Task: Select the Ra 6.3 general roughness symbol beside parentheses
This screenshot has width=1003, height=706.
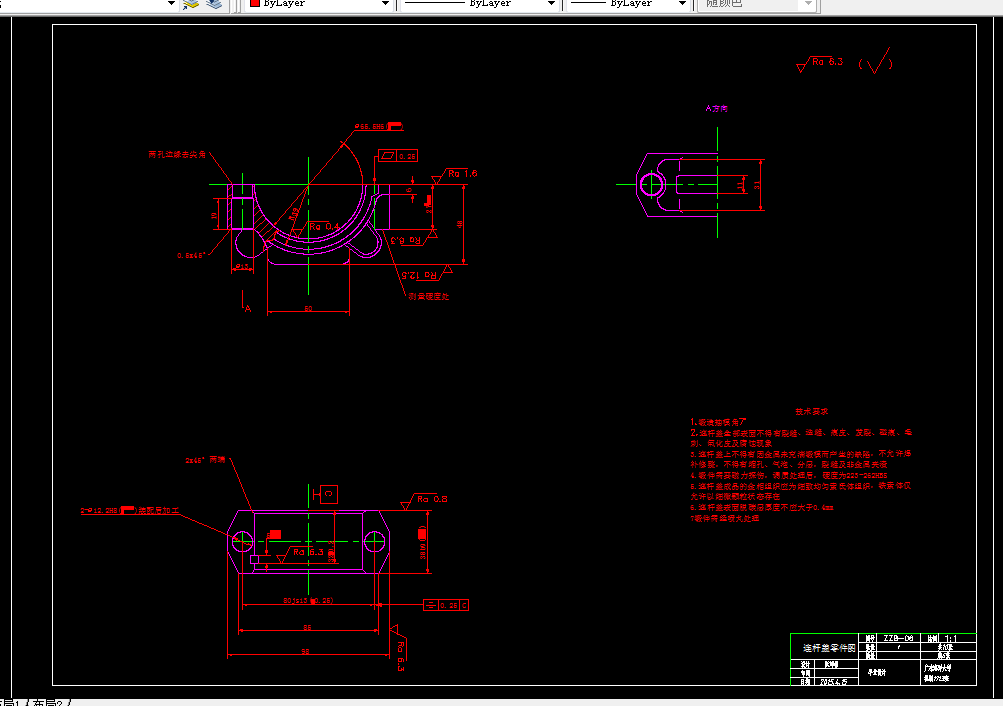Action: pyautogui.click(x=820, y=64)
